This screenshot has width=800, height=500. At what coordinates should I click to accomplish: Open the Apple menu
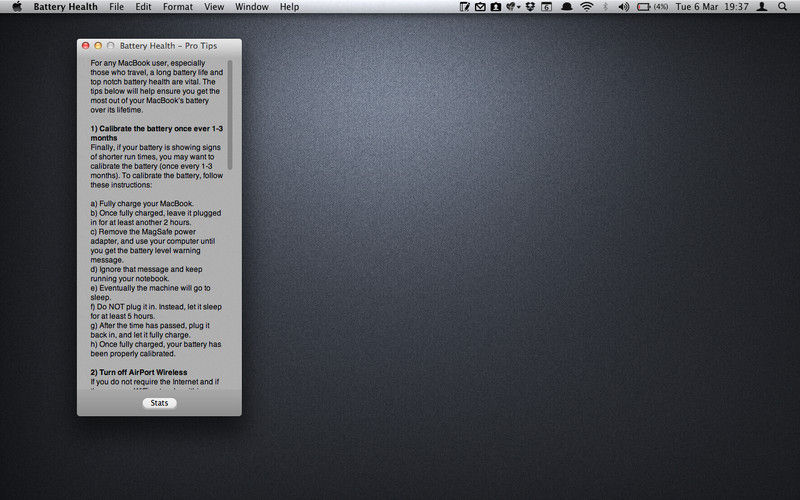tap(17, 7)
